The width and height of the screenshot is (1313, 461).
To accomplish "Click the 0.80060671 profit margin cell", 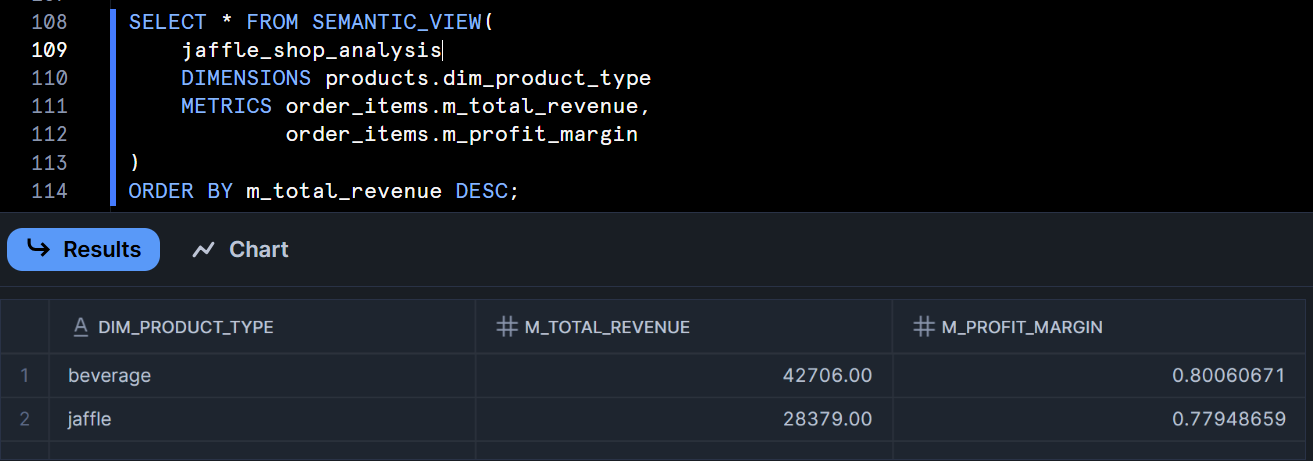I will tap(1229, 375).
